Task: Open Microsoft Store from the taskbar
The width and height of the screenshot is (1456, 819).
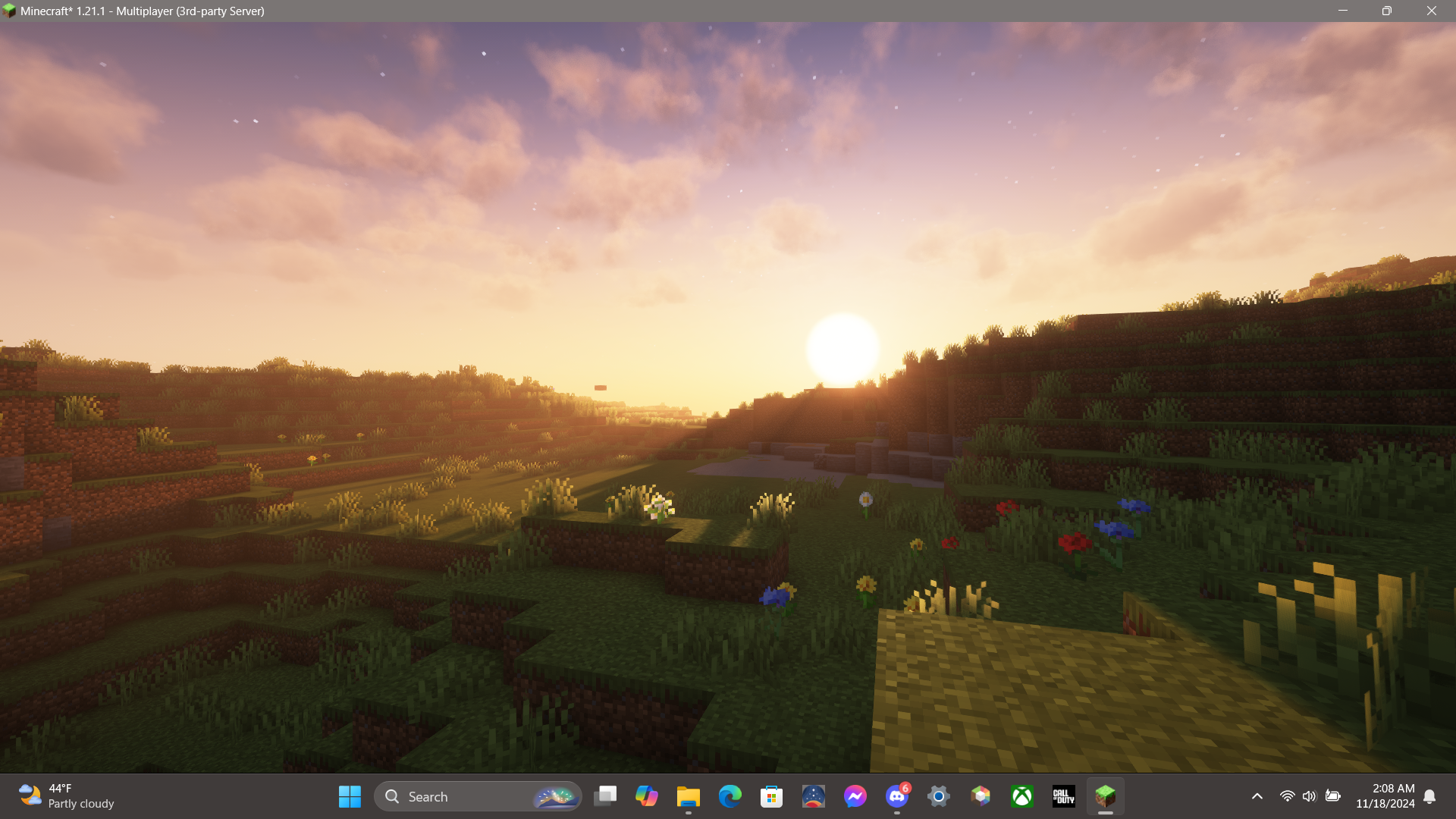Action: (772, 796)
